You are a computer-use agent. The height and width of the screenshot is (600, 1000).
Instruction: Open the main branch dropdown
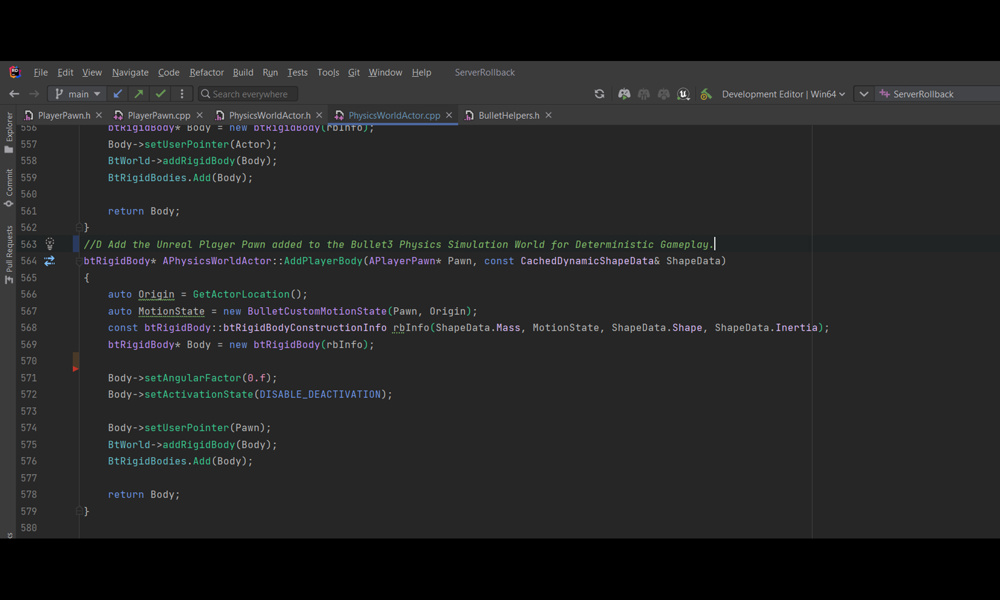tap(78, 94)
